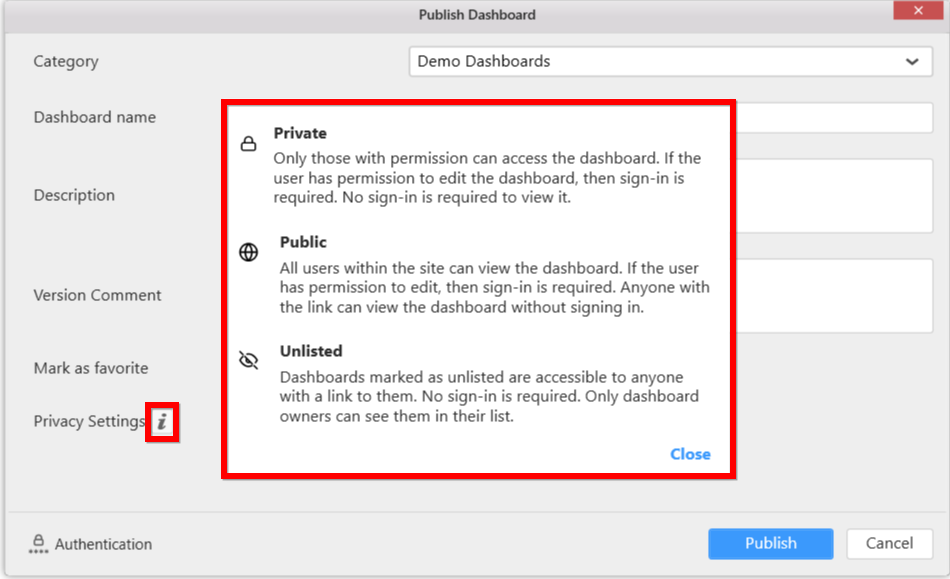Click inside the Description text box
Viewport: 950px width, 579px height.
tap(834, 195)
